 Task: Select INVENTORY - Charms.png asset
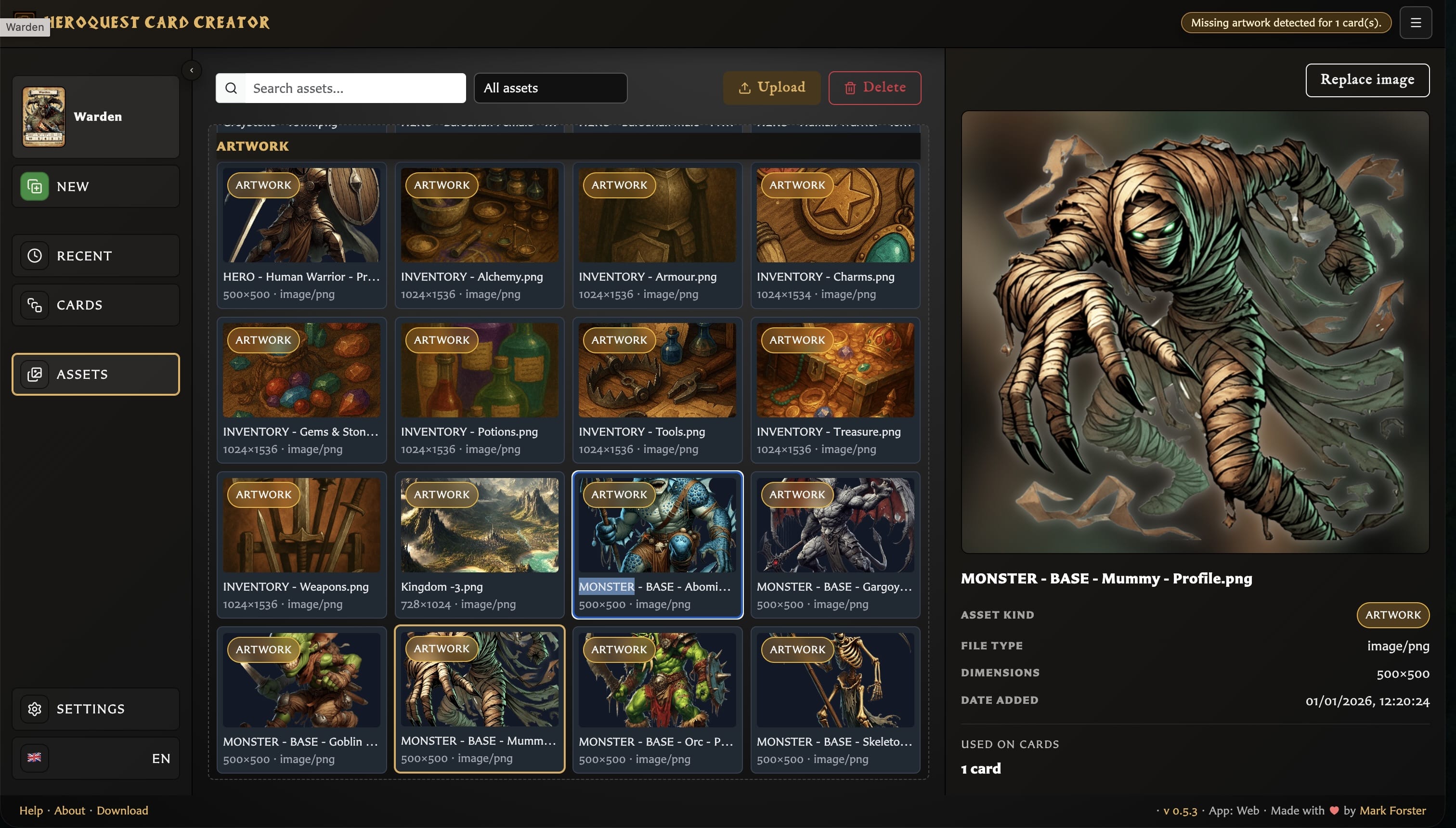click(835, 235)
